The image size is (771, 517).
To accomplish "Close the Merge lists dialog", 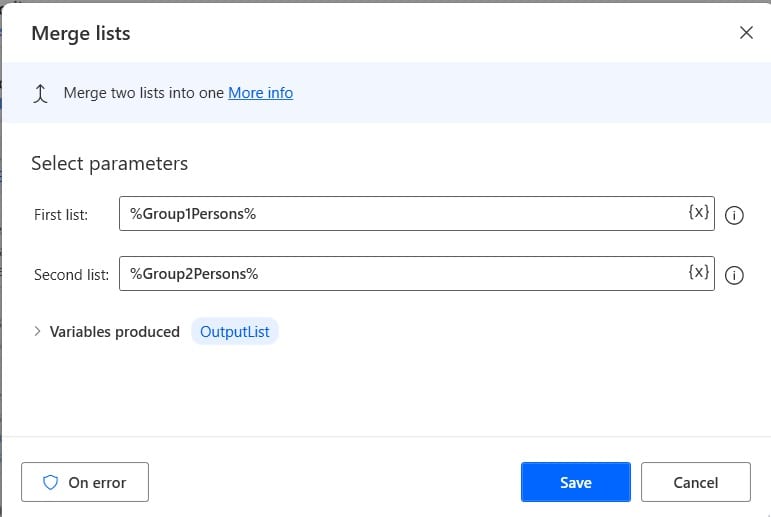I will (x=746, y=33).
